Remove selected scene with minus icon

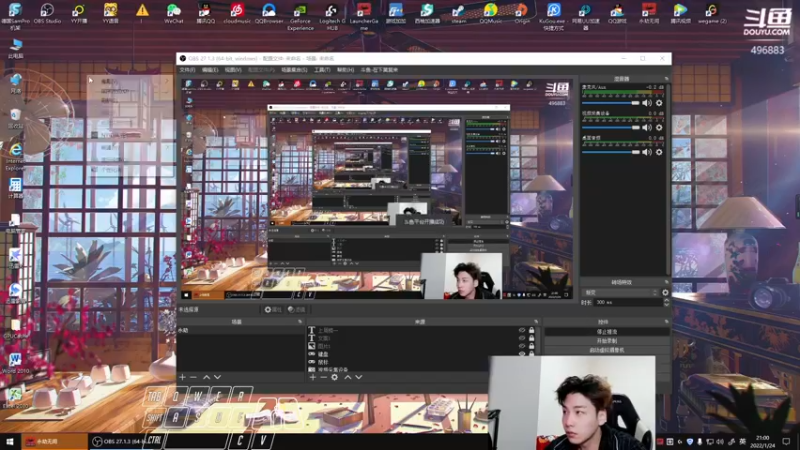193,377
